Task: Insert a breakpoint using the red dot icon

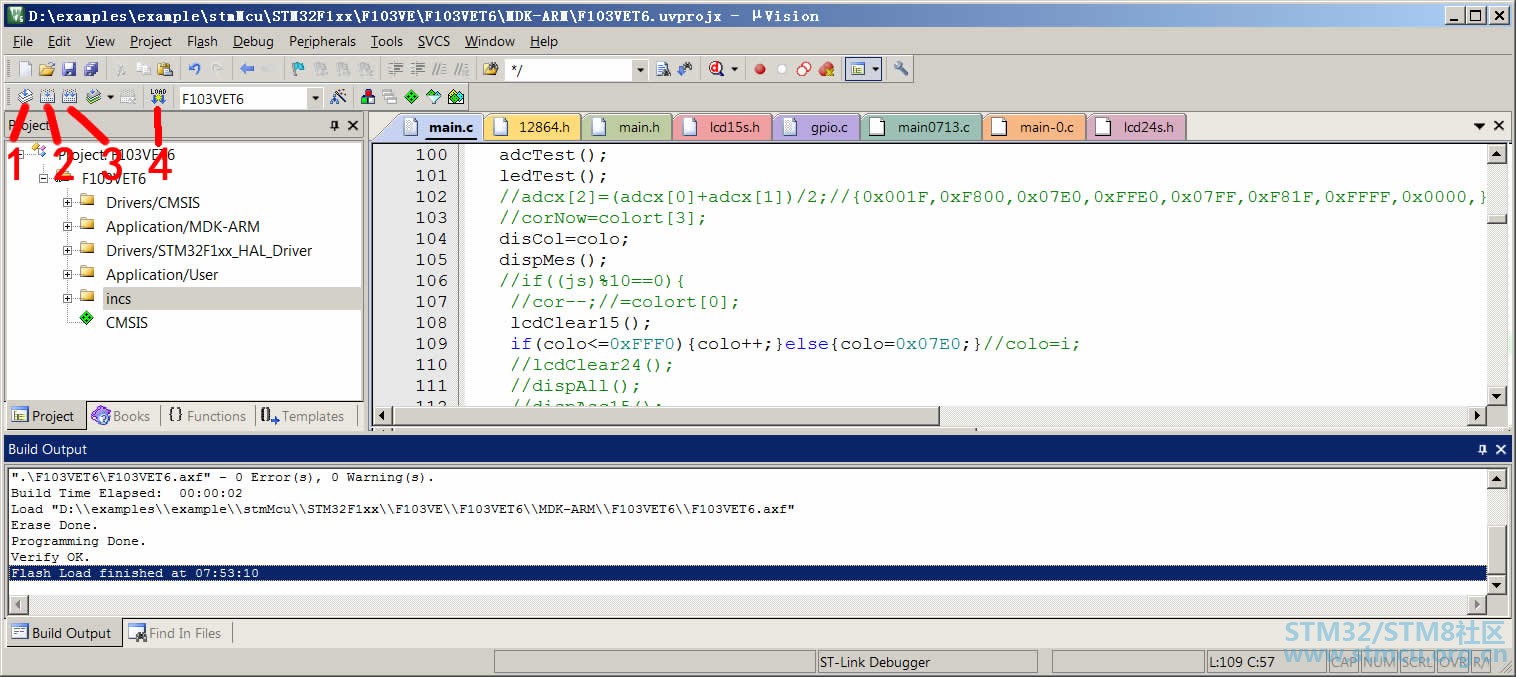Action: (x=760, y=69)
